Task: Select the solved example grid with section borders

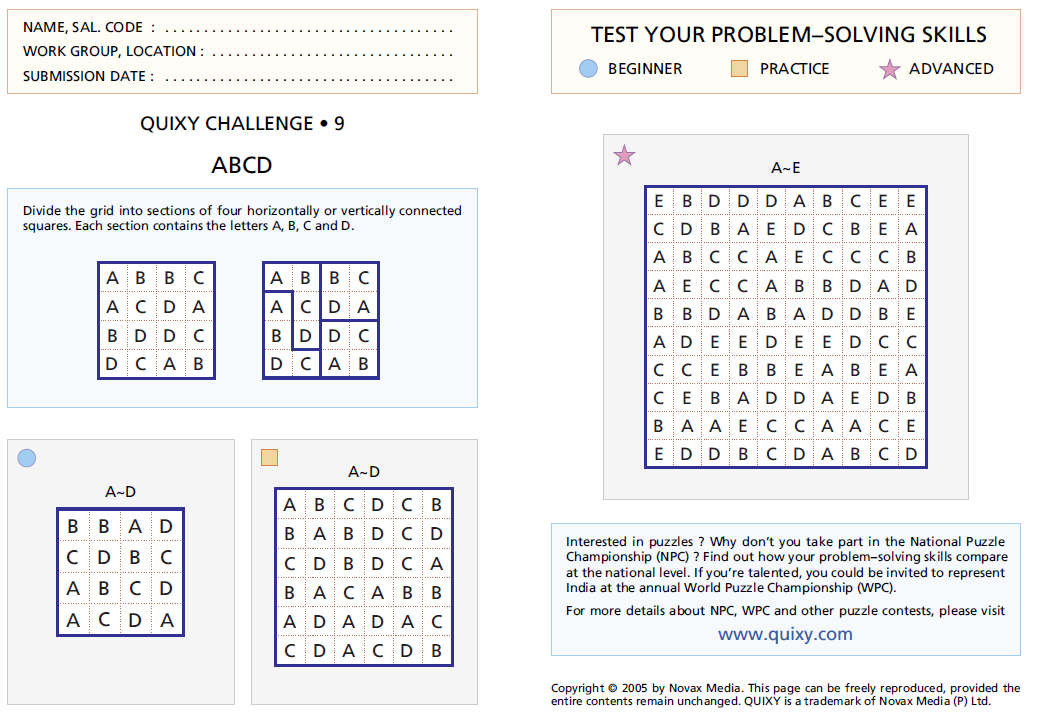Action: 321,321
